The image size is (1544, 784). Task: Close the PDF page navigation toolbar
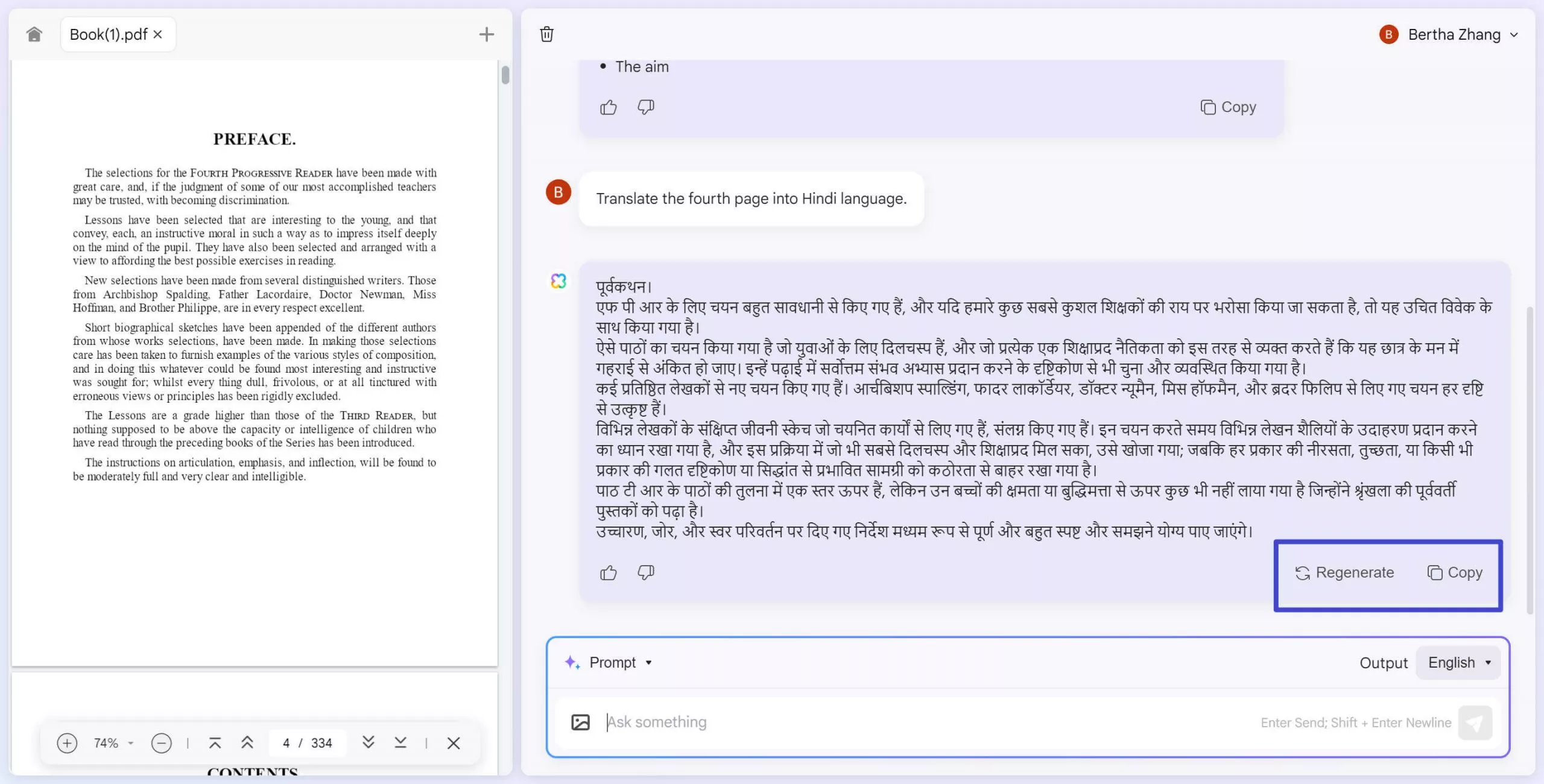pos(454,743)
